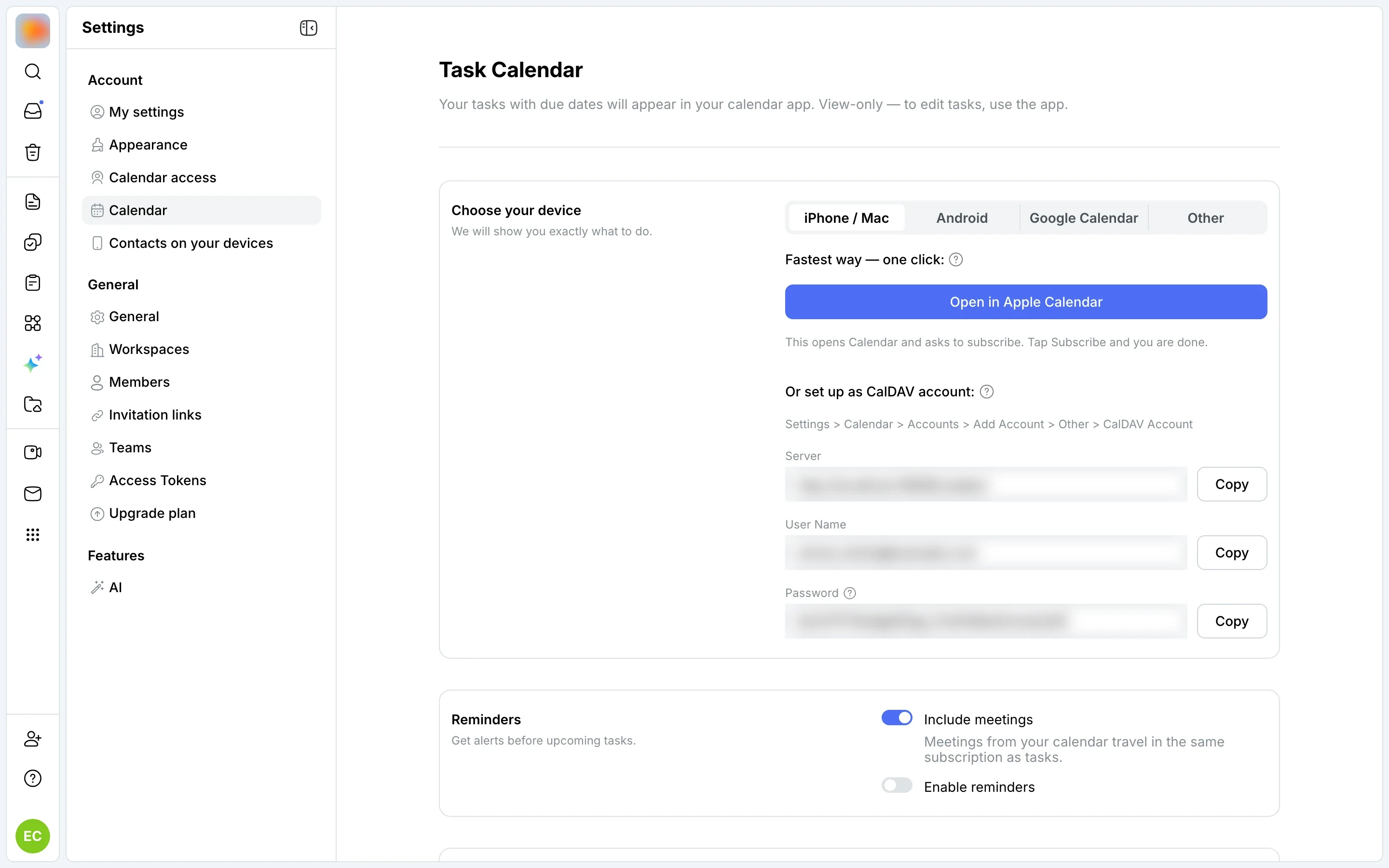Click the User Name input field

[x=985, y=552]
